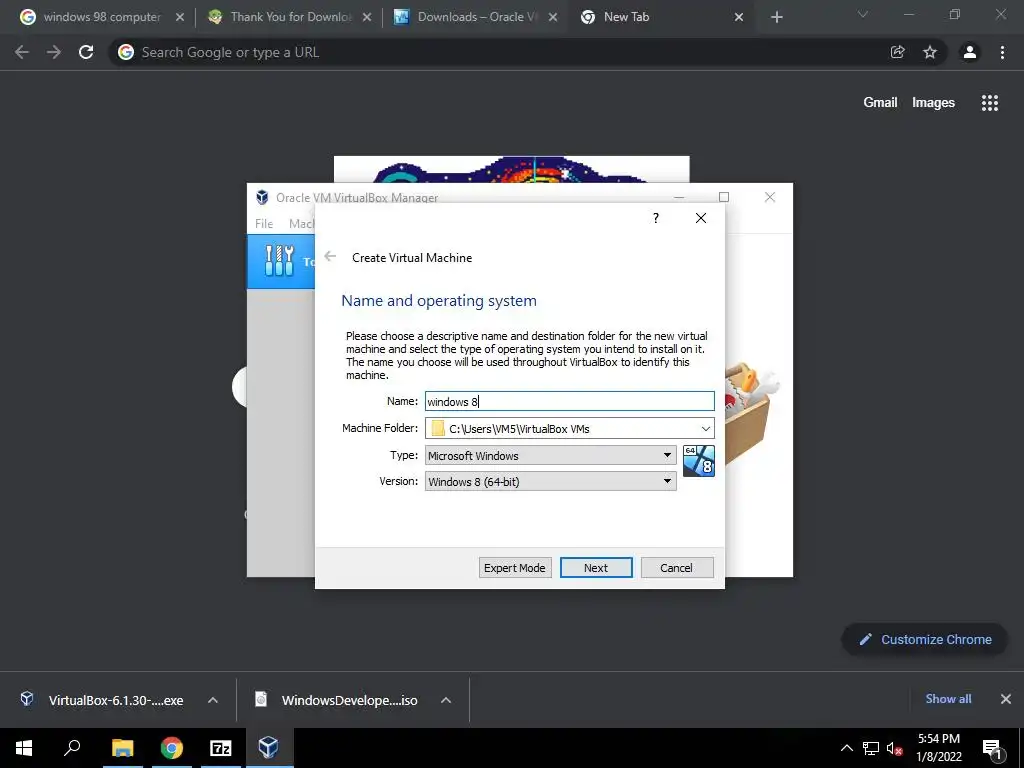The image size is (1024, 768).
Task: Open the Images link
Action: [x=933, y=103]
